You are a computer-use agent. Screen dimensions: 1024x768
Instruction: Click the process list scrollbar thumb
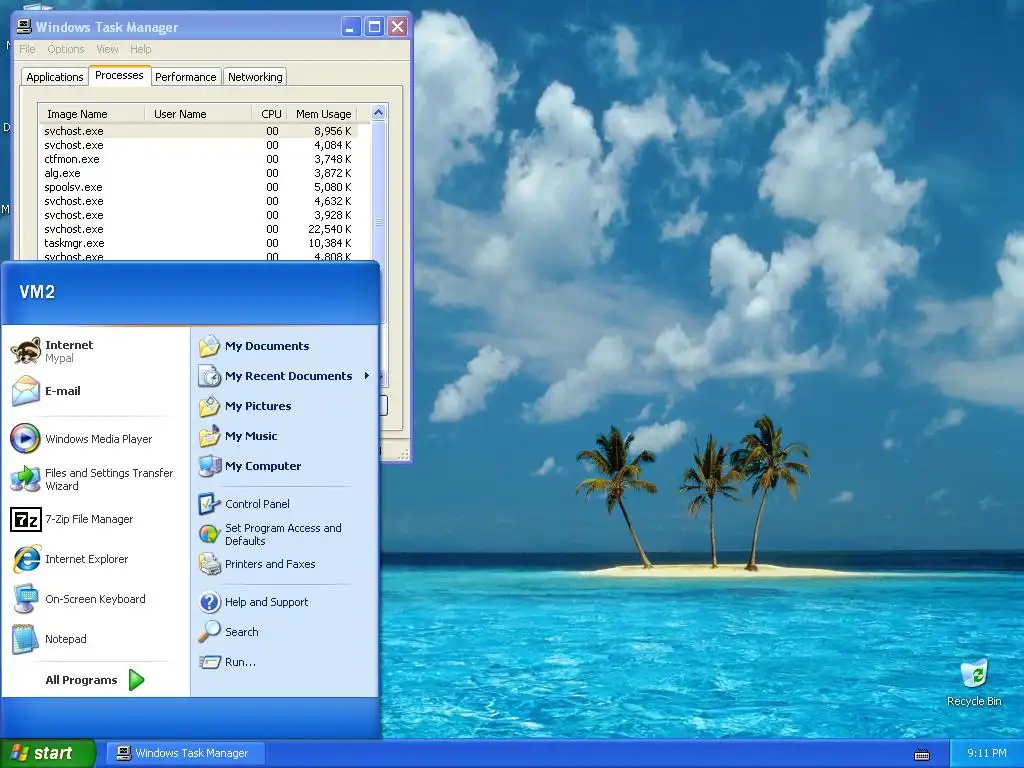(378, 222)
